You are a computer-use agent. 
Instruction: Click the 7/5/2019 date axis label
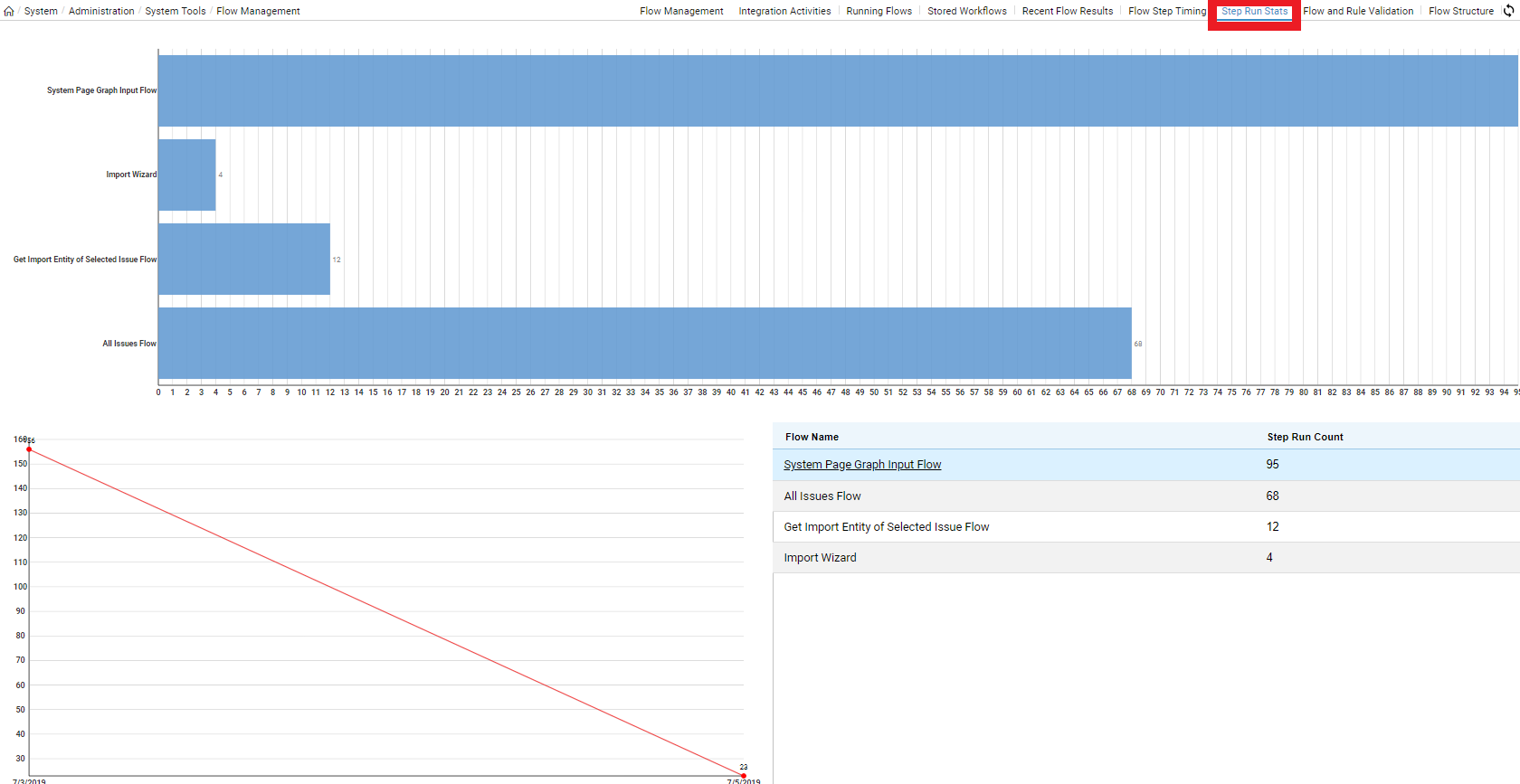click(743, 781)
